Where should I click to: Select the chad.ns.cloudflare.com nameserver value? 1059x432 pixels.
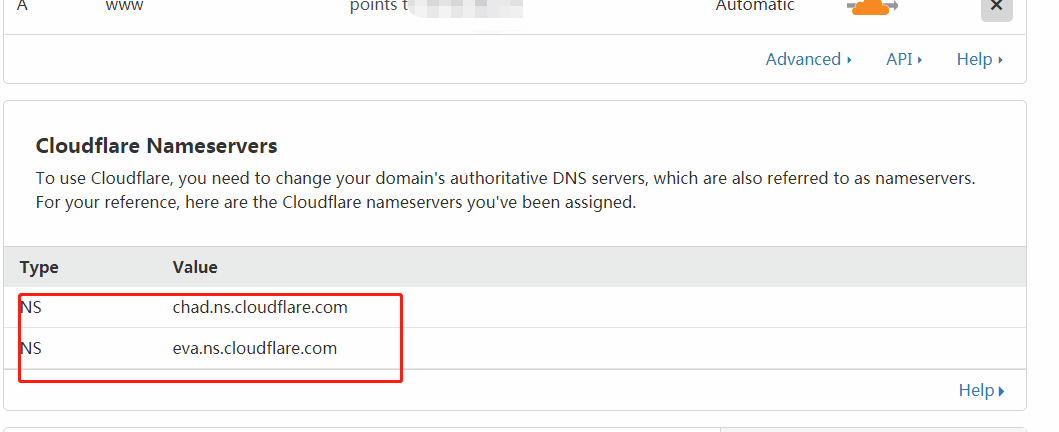coord(260,307)
